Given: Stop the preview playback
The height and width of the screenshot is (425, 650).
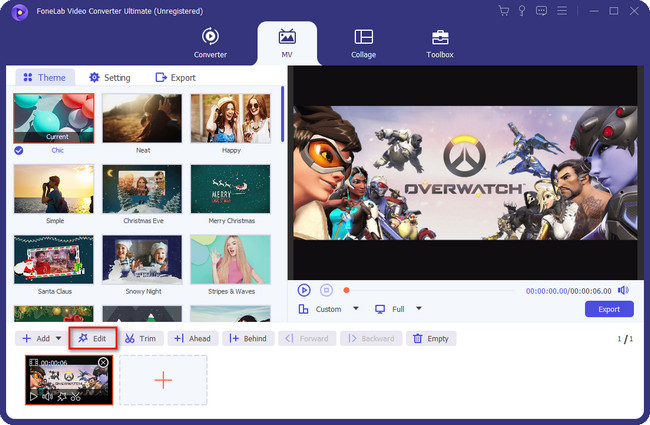Looking at the screenshot, I should 326,290.
